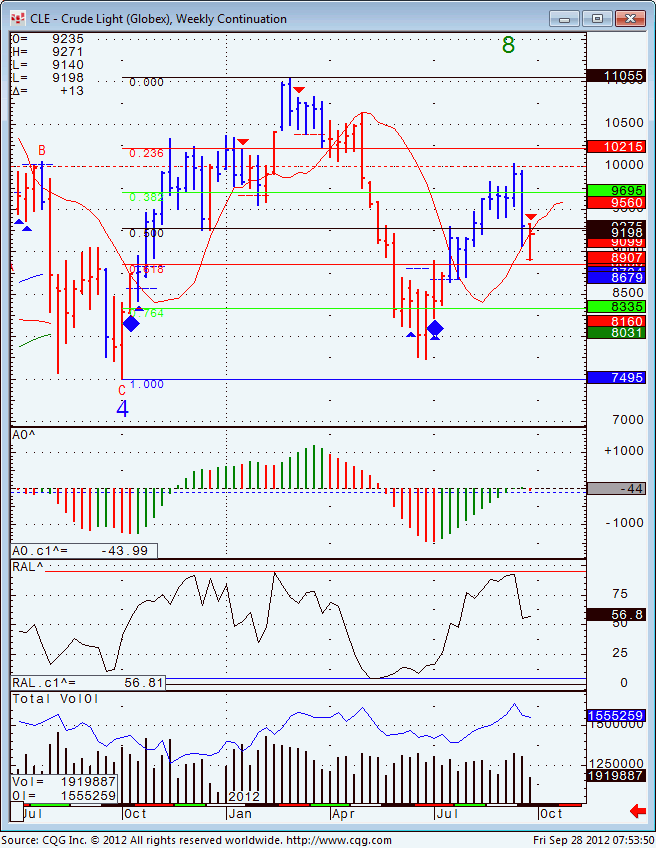
Task: Click the 0.236 Fibonacci level label
Action: [146, 153]
